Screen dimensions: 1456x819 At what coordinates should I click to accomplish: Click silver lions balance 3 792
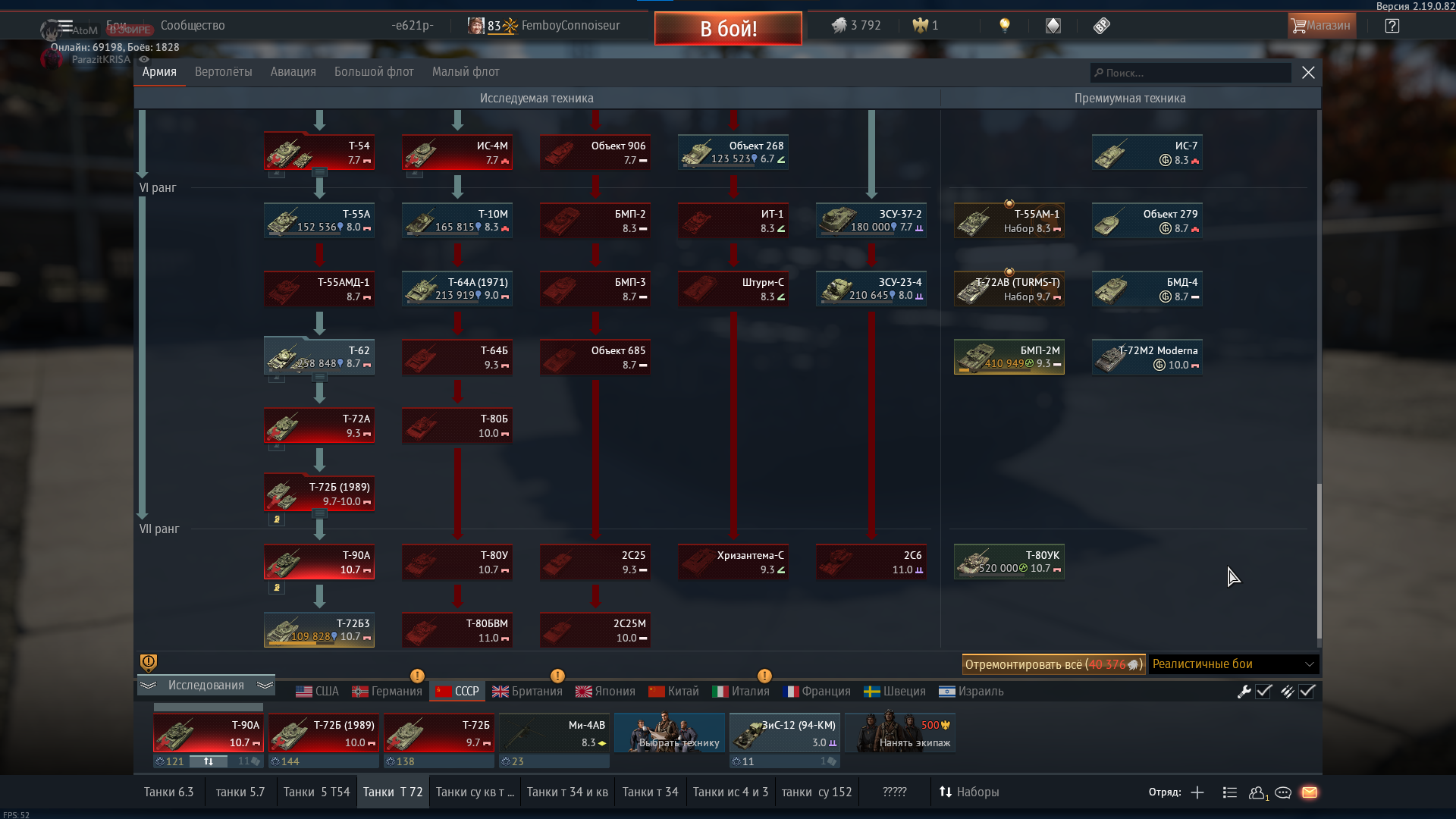(x=856, y=26)
